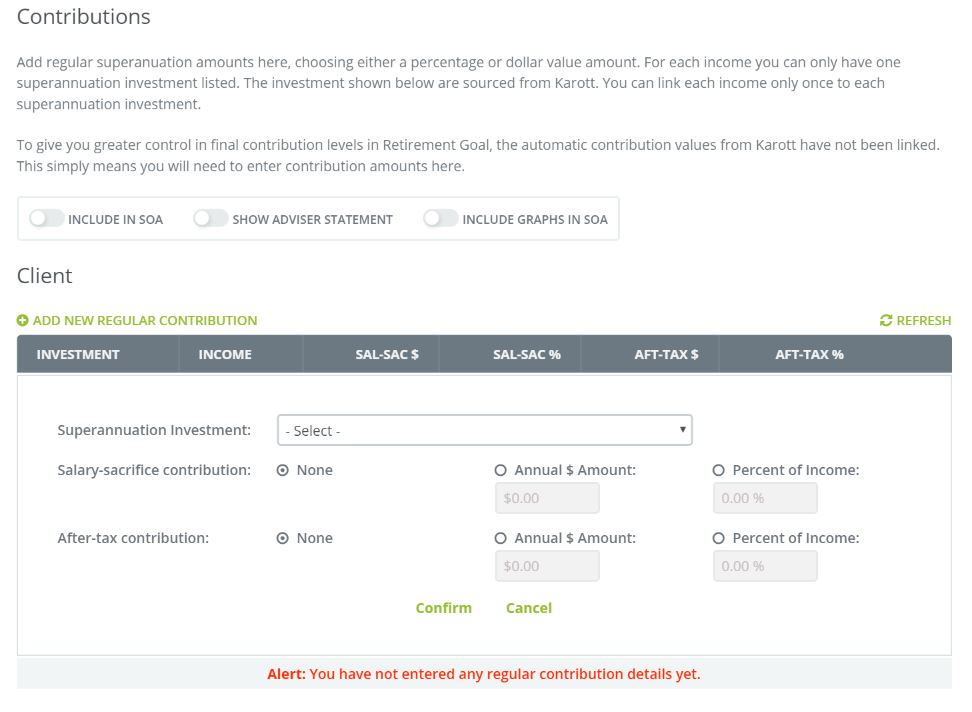The height and width of the screenshot is (712, 972).
Task: Choose Annual $ Amount for Salary-sacrifice
Action: tap(501, 470)
